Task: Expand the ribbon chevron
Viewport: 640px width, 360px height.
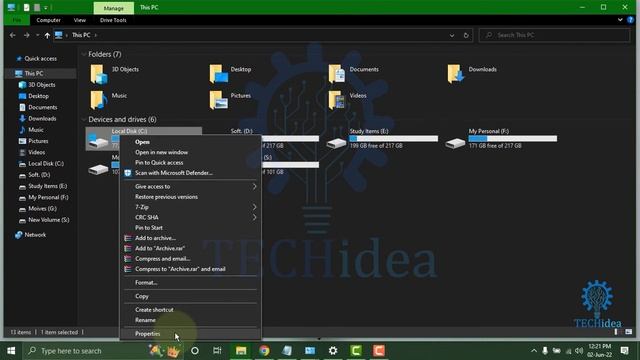Action: 620,20
